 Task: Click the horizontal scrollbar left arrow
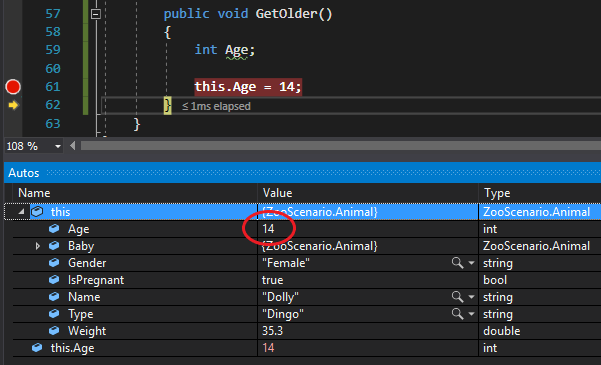72,146
